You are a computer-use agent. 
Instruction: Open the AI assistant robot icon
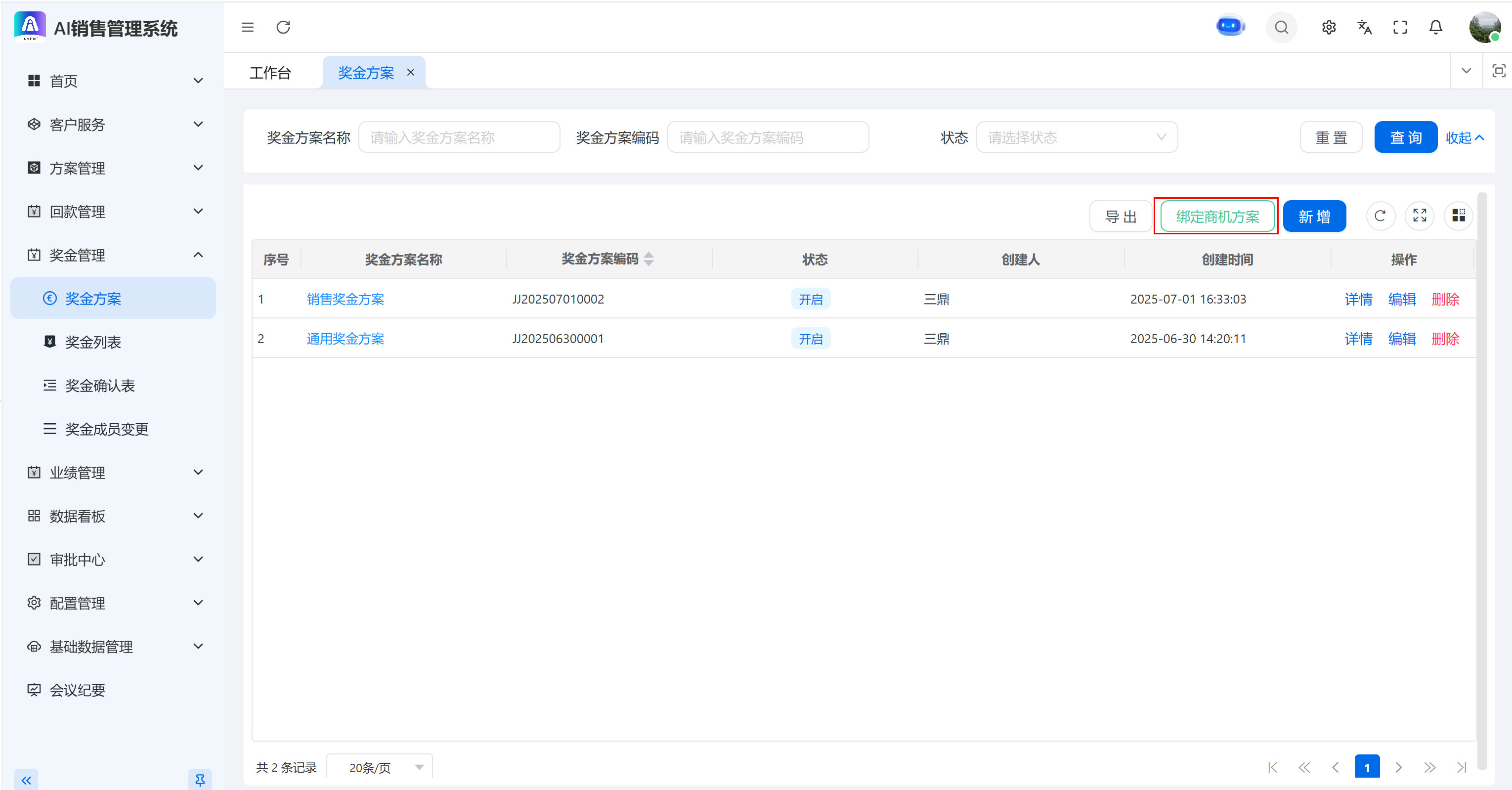click(1230, 26)
